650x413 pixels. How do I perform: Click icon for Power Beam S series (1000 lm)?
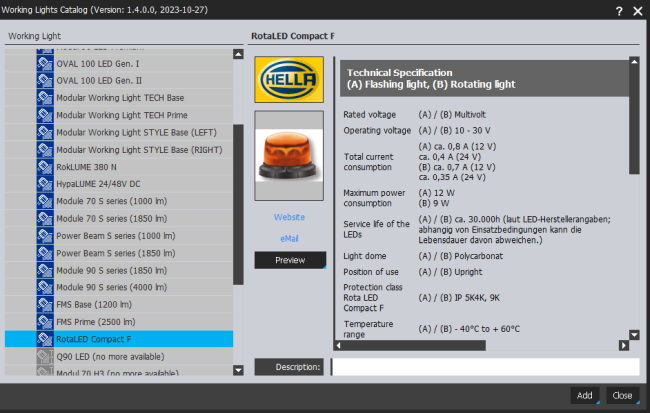45,236
